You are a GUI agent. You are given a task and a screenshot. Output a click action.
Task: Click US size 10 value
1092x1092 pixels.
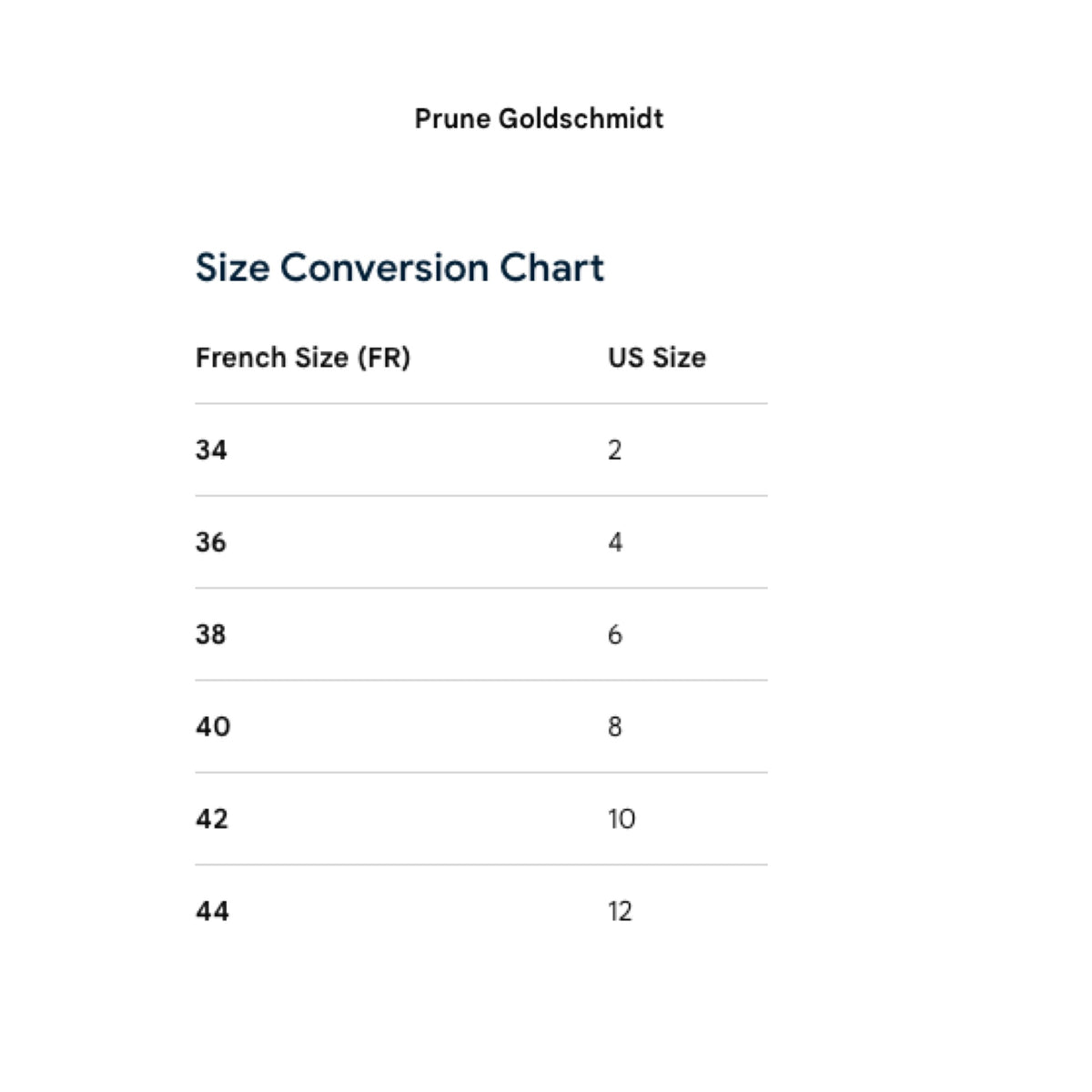tap(622, 819)
